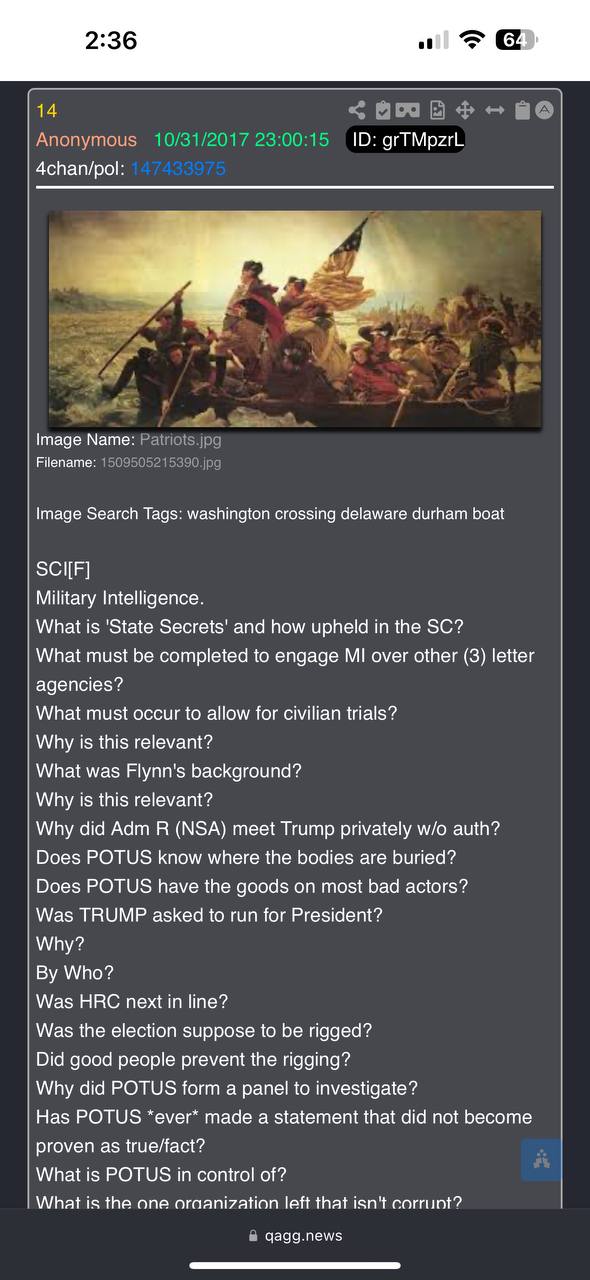590x1280 pixels.
Task: Tap the share icon on post 14
Action: (x=357, y=111)
